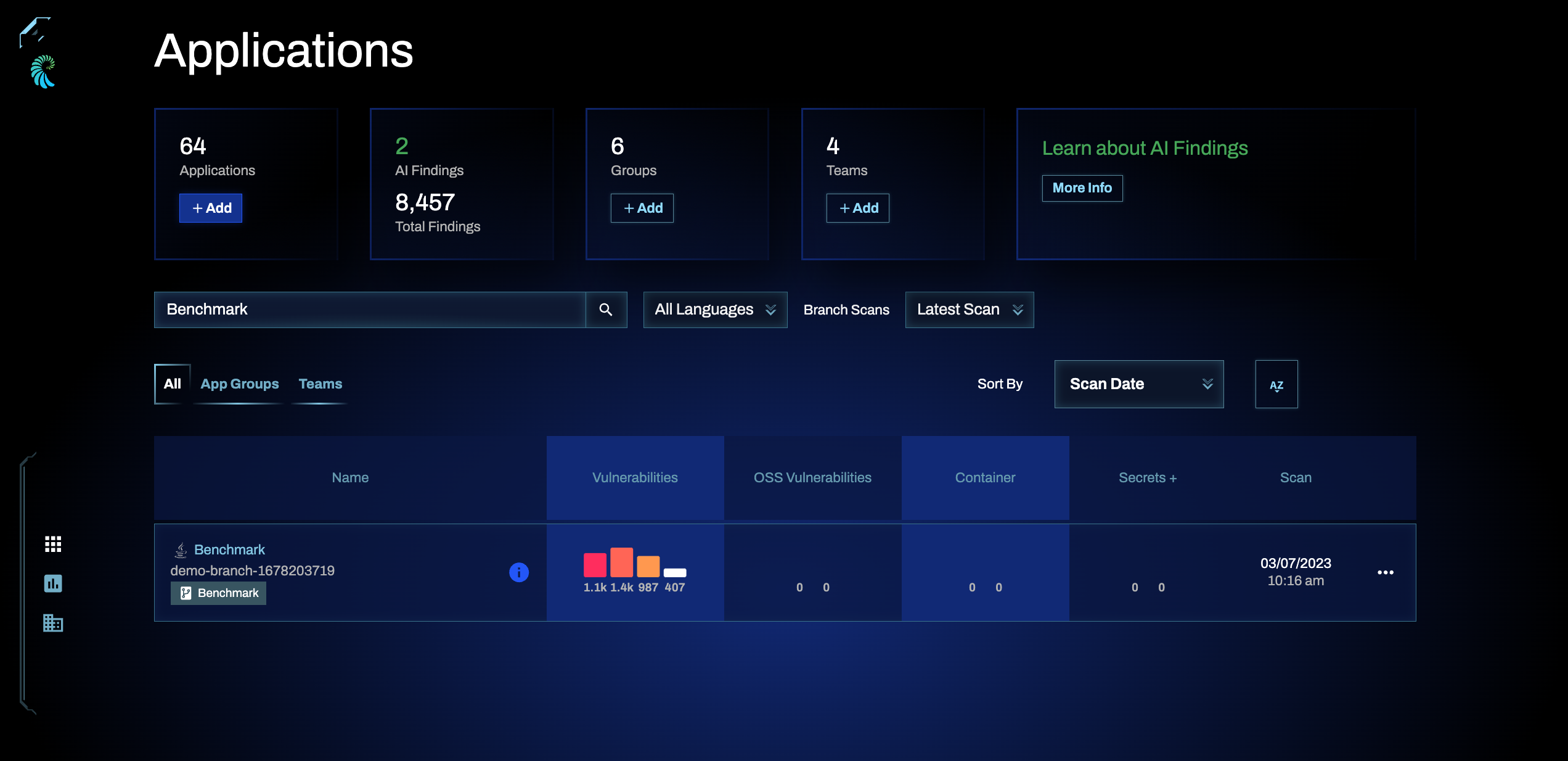The height and width of the screenshot is (761, 1568).
Task: Click the demo-branch-1678203719 branch text
Action: (253, 570)
